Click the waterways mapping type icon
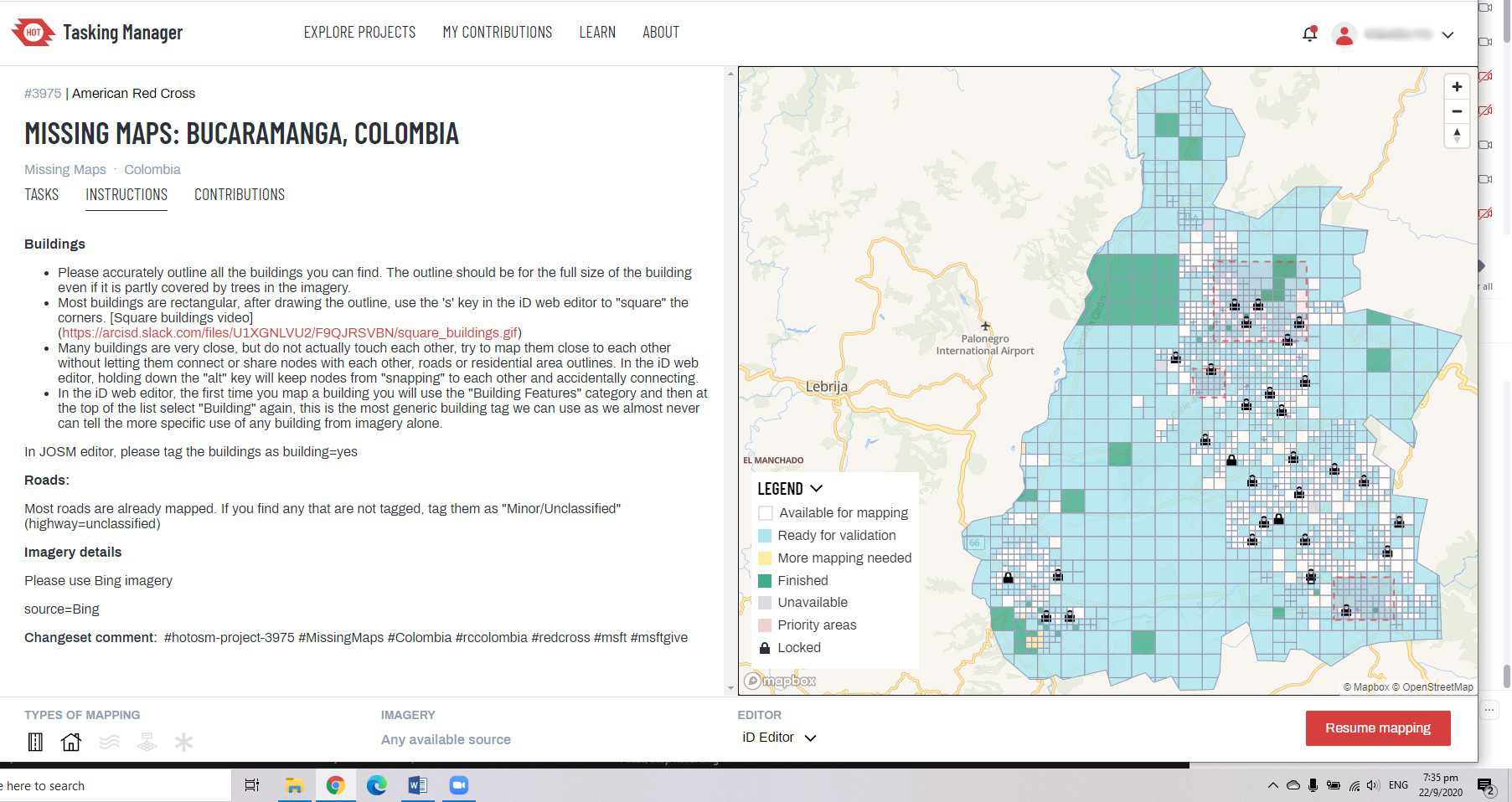 tap(109, 742)
